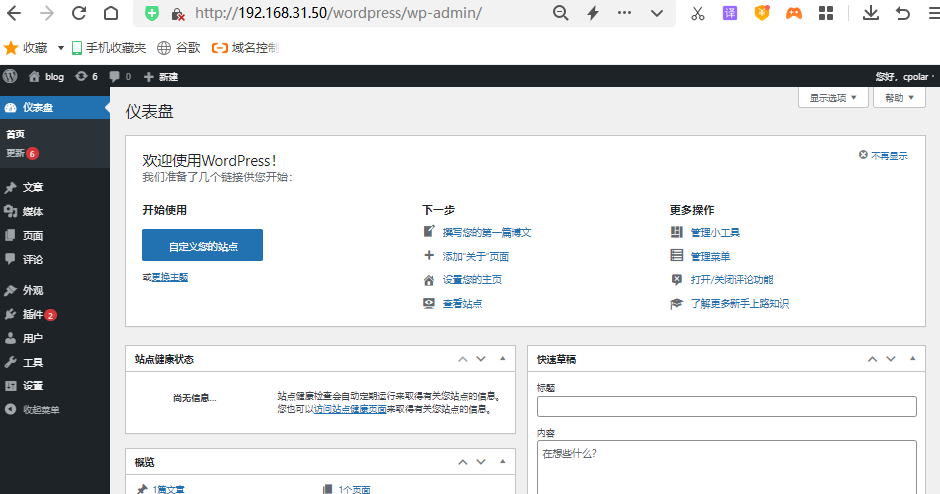The height and width of the screenshot is (494, 940).
Task: Toggle 快速草稿 panel collapse triangle
Action: (912, 359)
